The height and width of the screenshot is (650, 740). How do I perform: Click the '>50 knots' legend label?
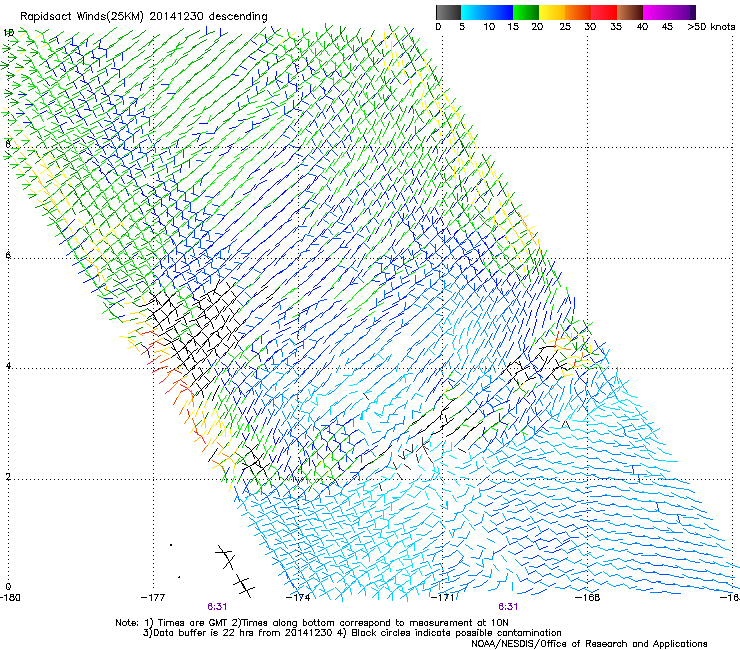pyautogui.click(x=711, y=26)
